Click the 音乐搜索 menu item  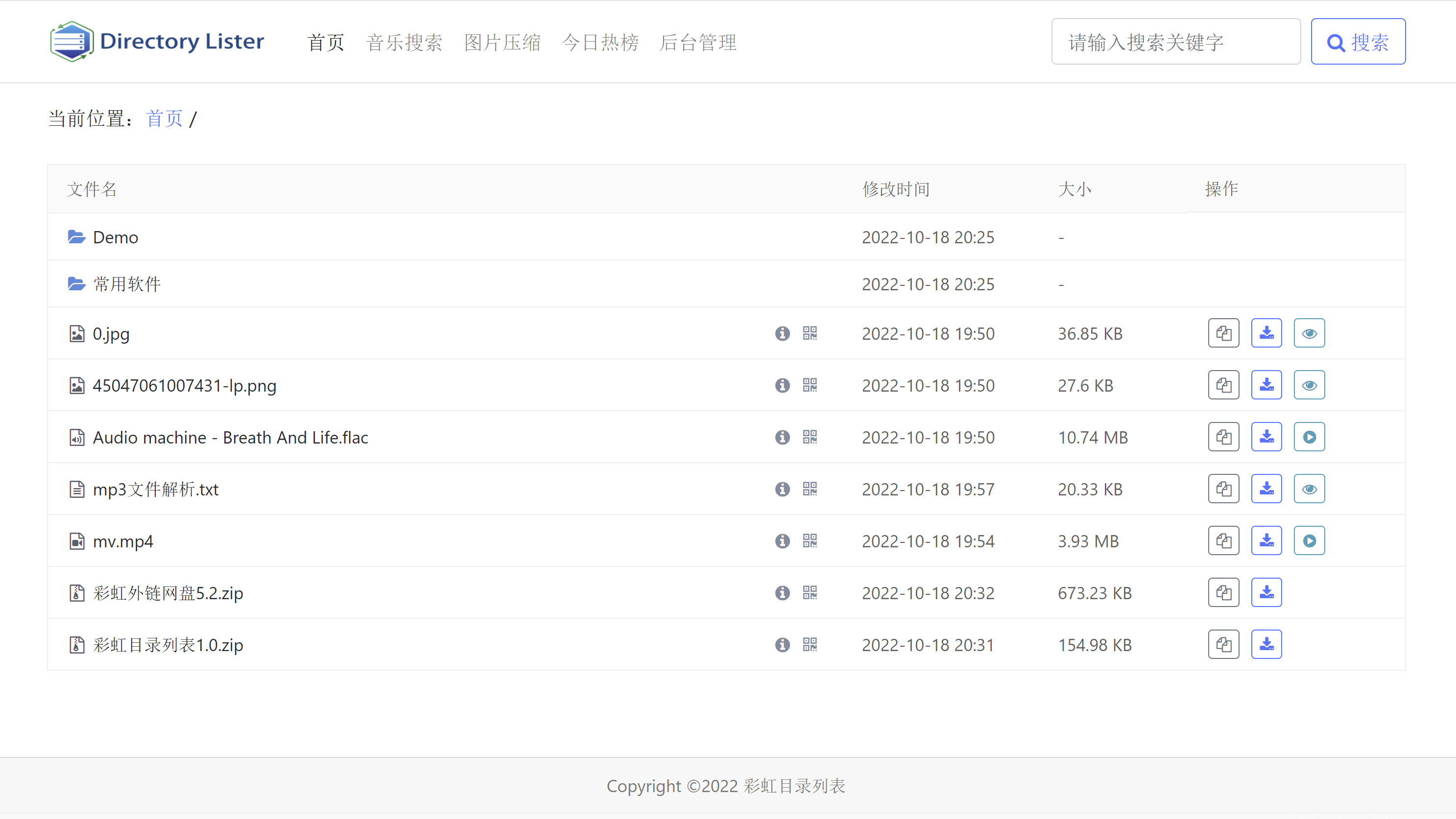click(404, 41)
